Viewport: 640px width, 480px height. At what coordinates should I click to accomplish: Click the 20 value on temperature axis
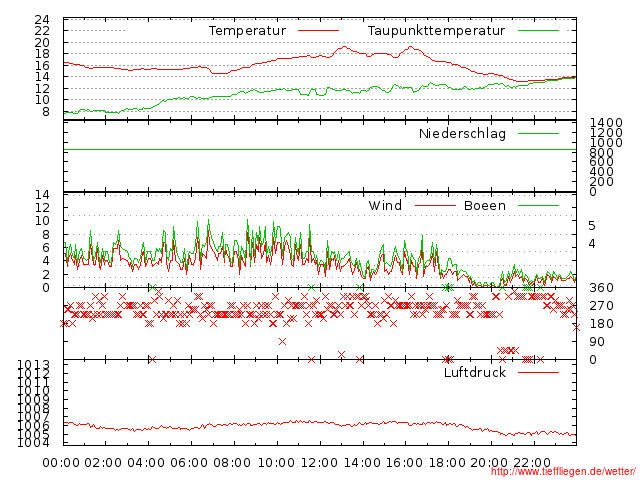coord(42,42)
